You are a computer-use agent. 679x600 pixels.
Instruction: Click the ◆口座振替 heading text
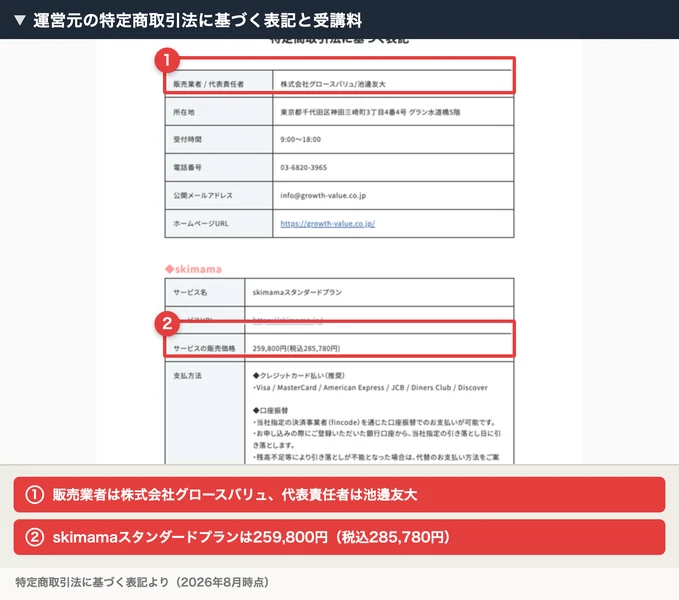[271, 410]
